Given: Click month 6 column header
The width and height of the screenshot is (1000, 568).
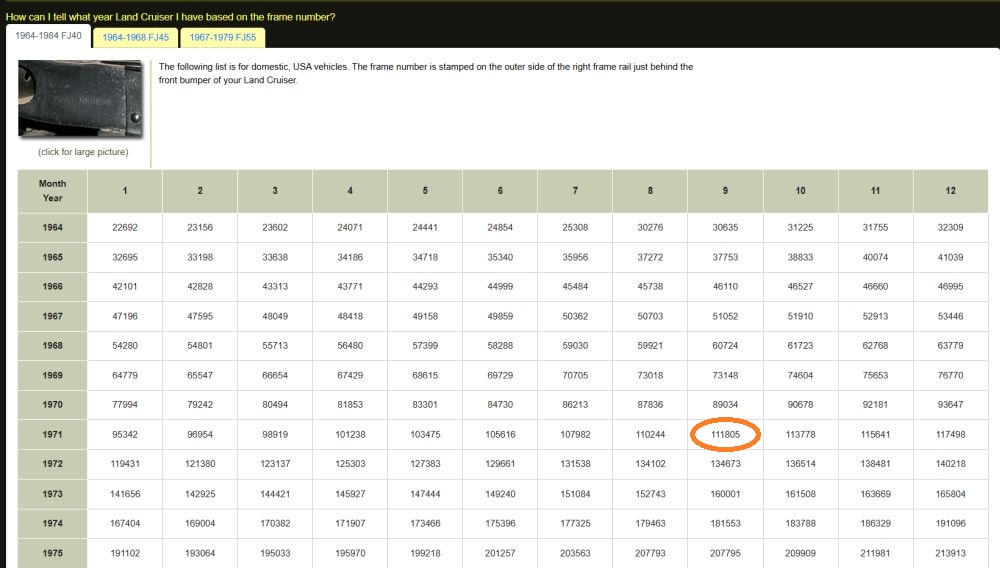Looking at the screenshot, I should 500,191.
